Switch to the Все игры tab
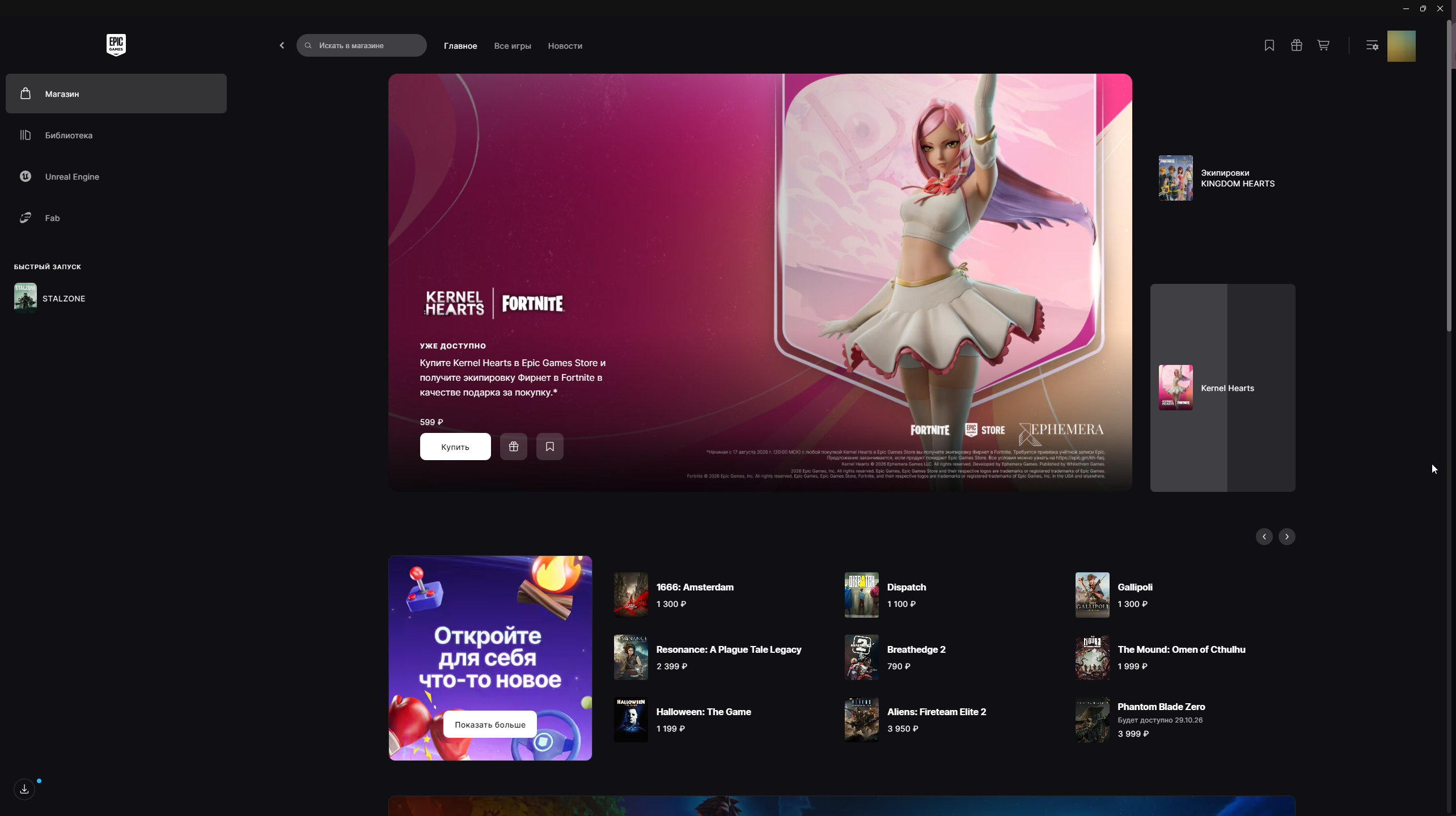Viewport: 1456px width, 816px height. [x=513, y=46]
